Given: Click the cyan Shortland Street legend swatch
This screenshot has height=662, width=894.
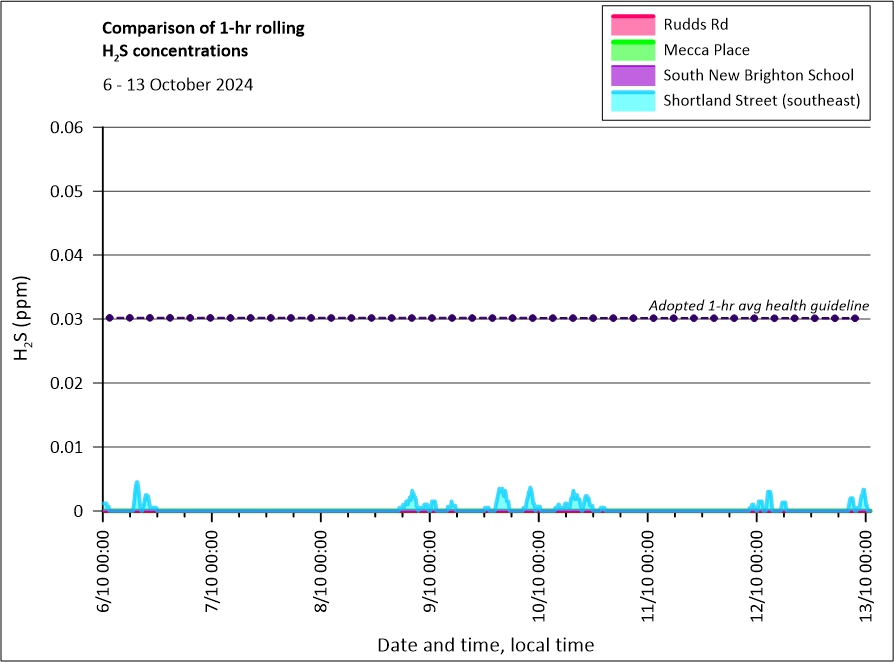Looking at the screenshot, I should 630,100.
